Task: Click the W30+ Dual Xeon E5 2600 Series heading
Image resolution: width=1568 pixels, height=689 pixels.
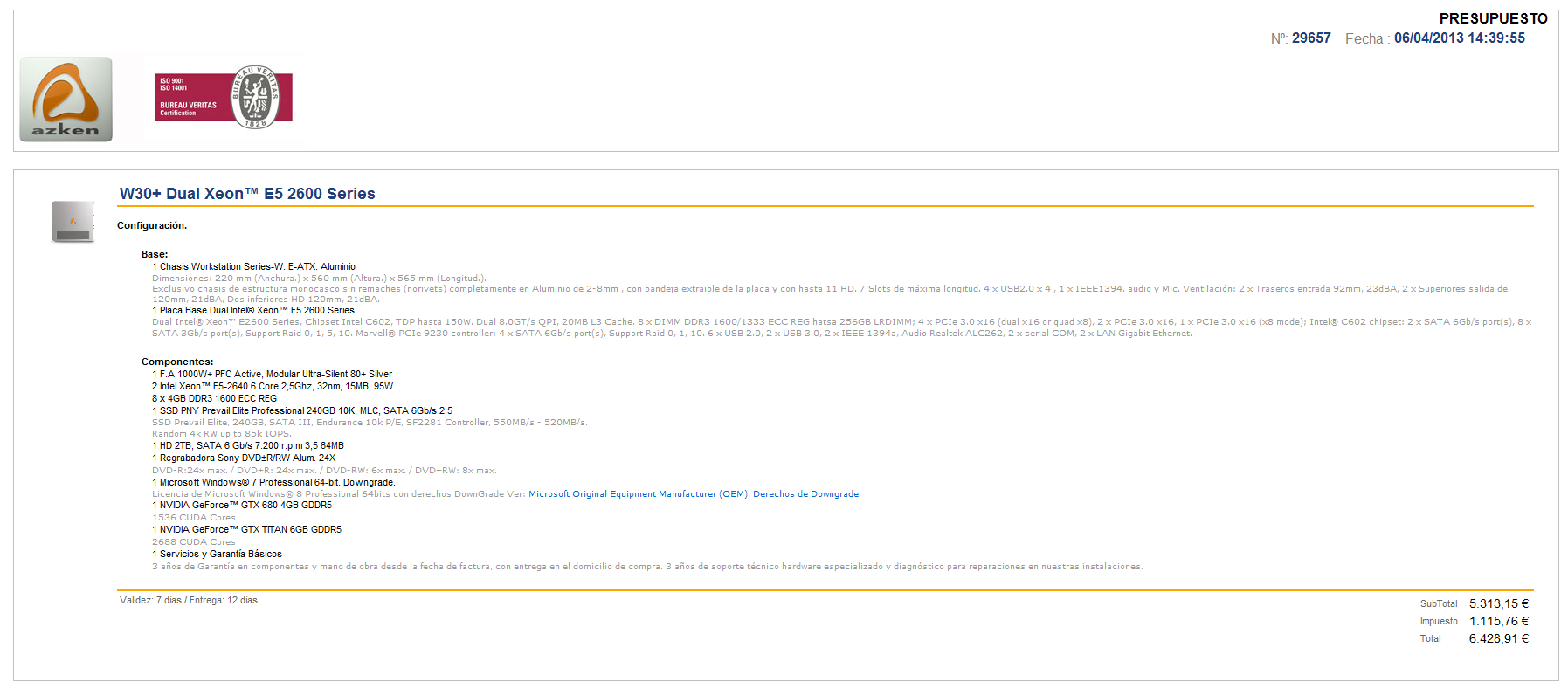Action: (x=247, y=194)
